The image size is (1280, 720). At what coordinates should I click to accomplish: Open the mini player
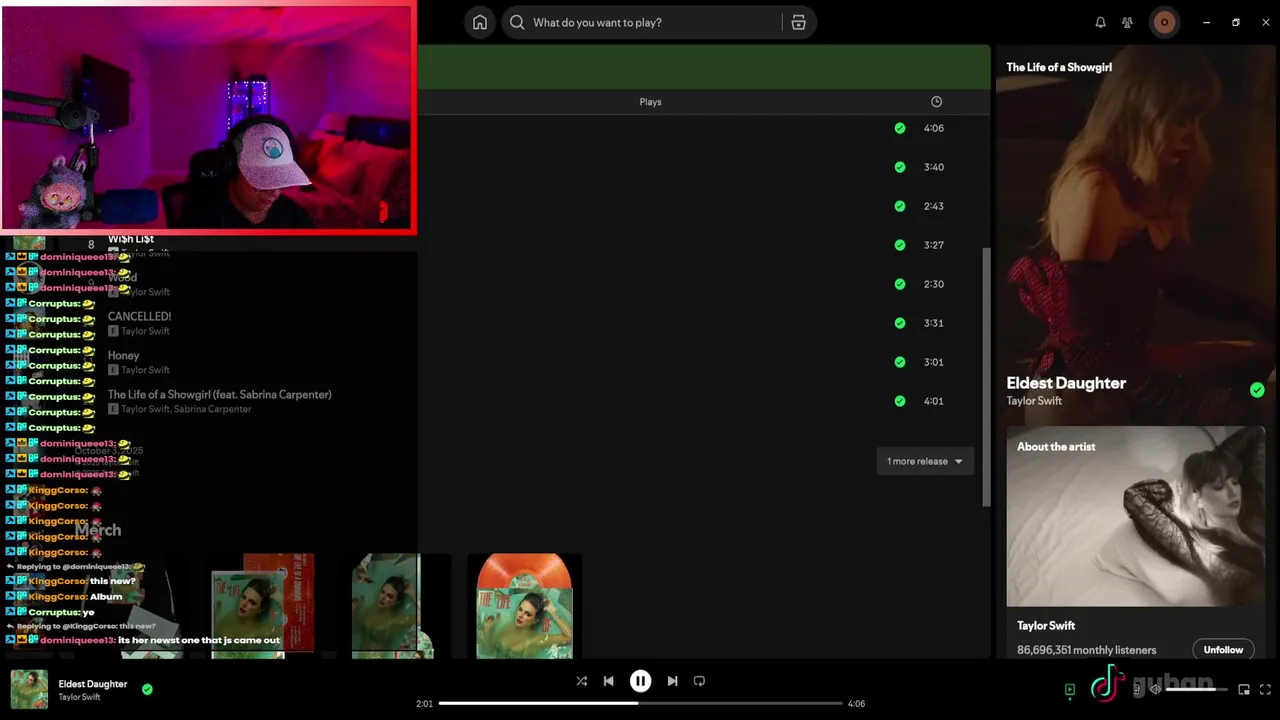click(1243, 689)
